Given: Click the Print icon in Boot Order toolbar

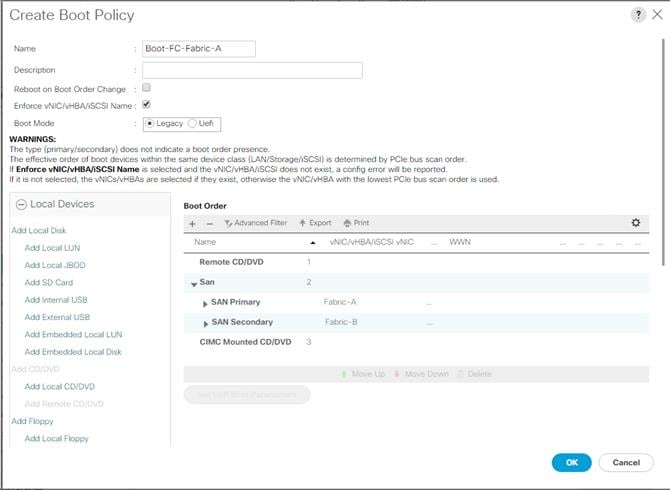Looking at the screenshot, I should 347,223.
